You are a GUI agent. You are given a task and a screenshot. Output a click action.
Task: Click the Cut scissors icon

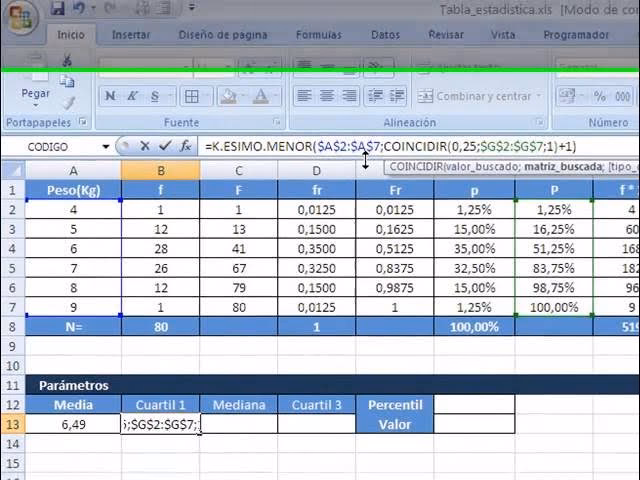point(68,61)
